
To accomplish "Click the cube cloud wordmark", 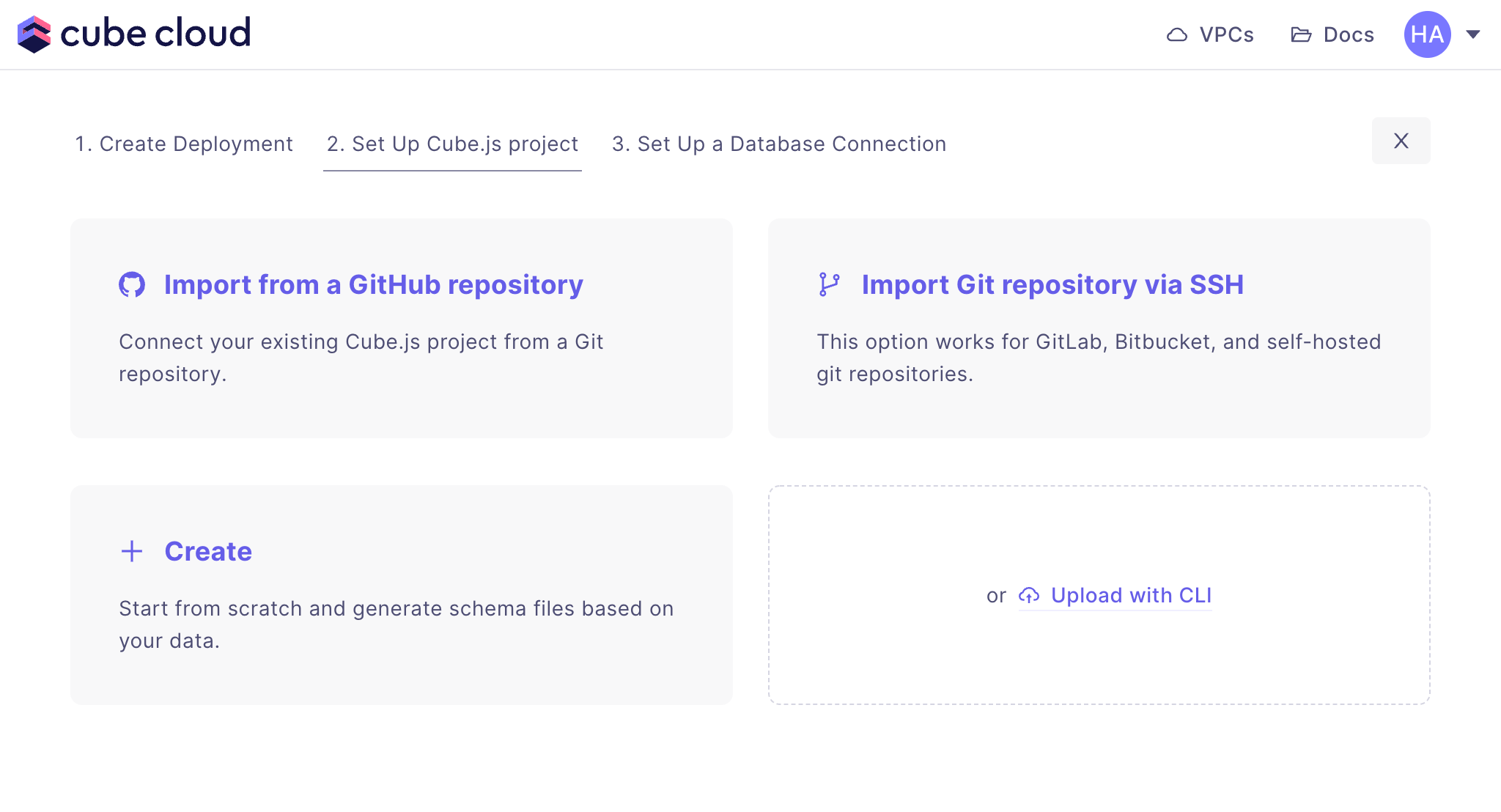I will click(x=155, y=34).
